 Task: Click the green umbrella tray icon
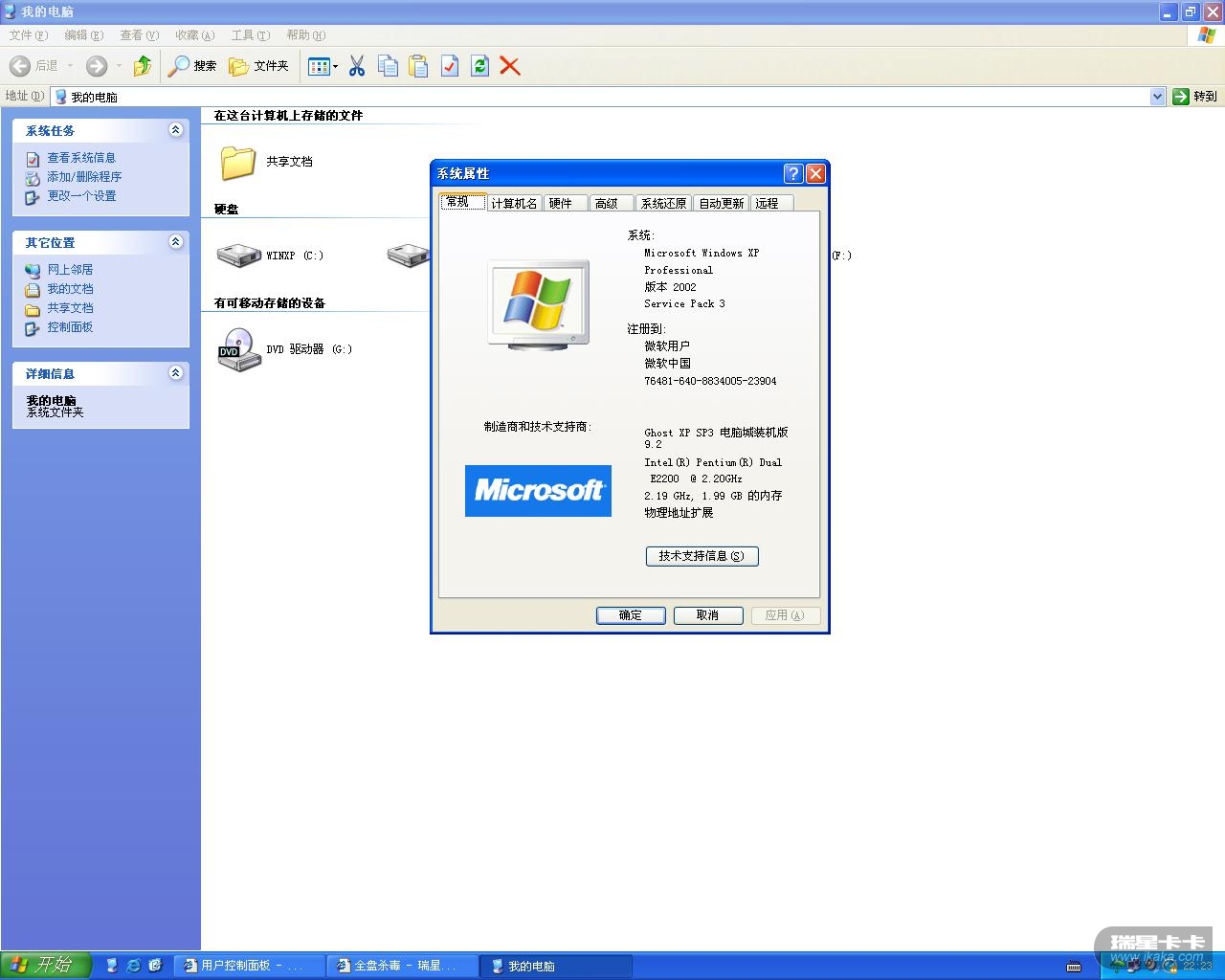[1116, 966]
